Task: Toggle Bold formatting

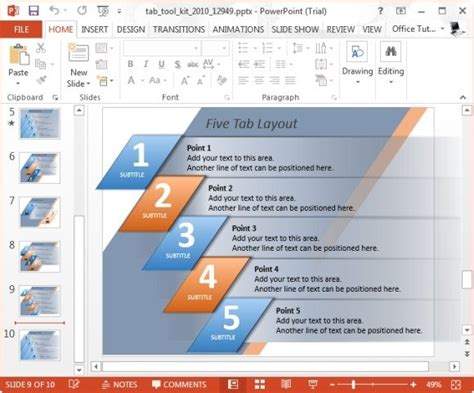Action: 130,64
